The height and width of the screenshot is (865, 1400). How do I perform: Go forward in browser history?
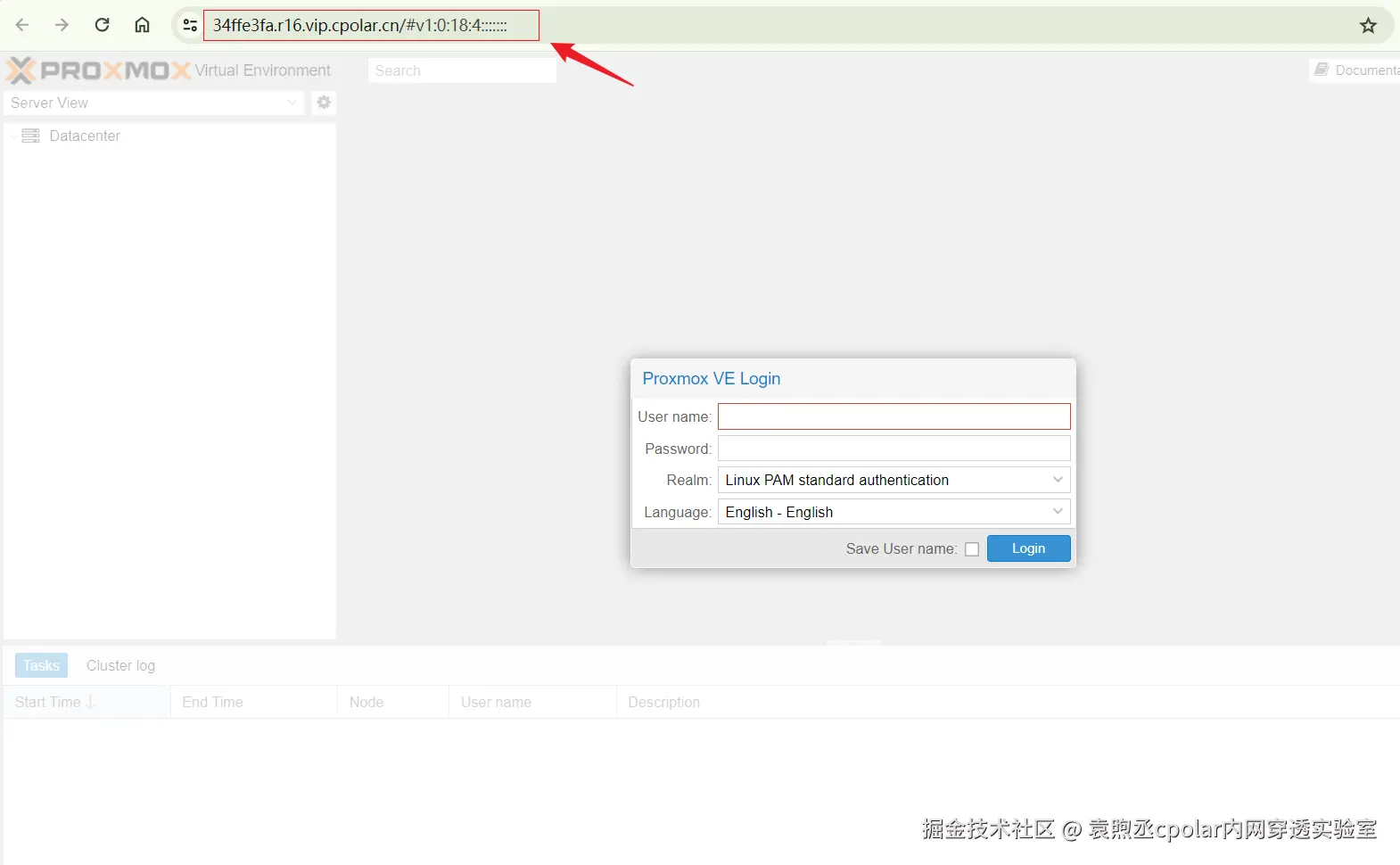[x=62, y=25]
